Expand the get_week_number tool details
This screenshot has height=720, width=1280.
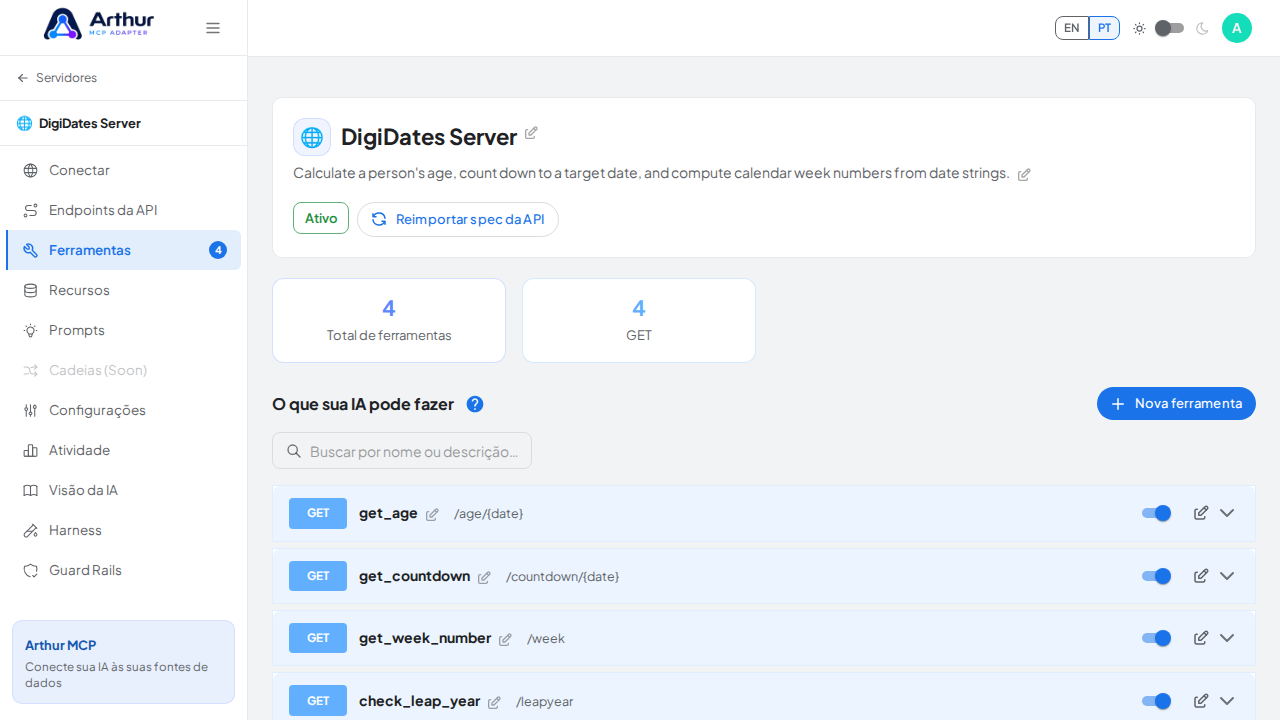(x=1227, y=638)
